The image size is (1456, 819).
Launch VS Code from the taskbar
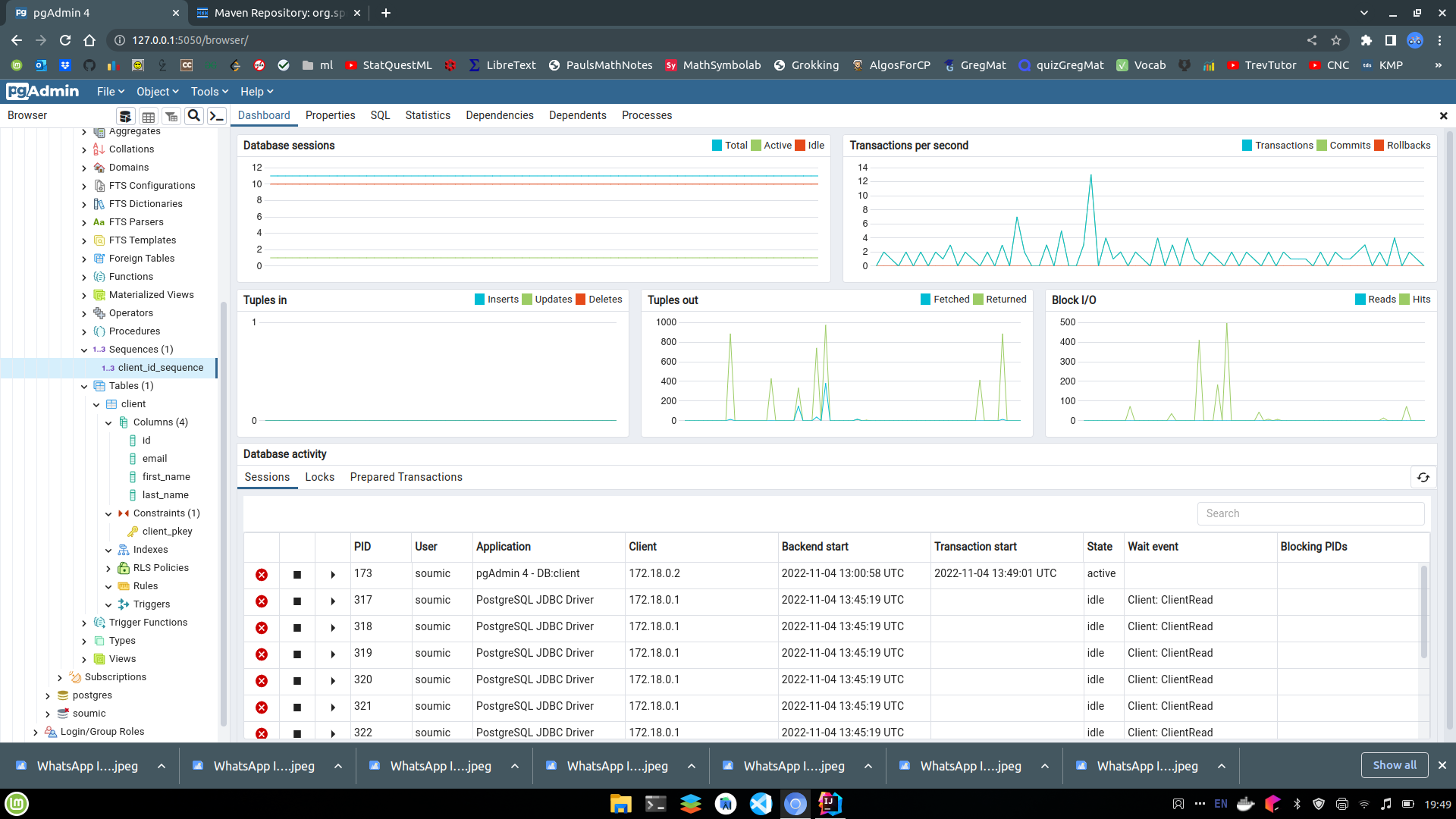tap(760, 804)
